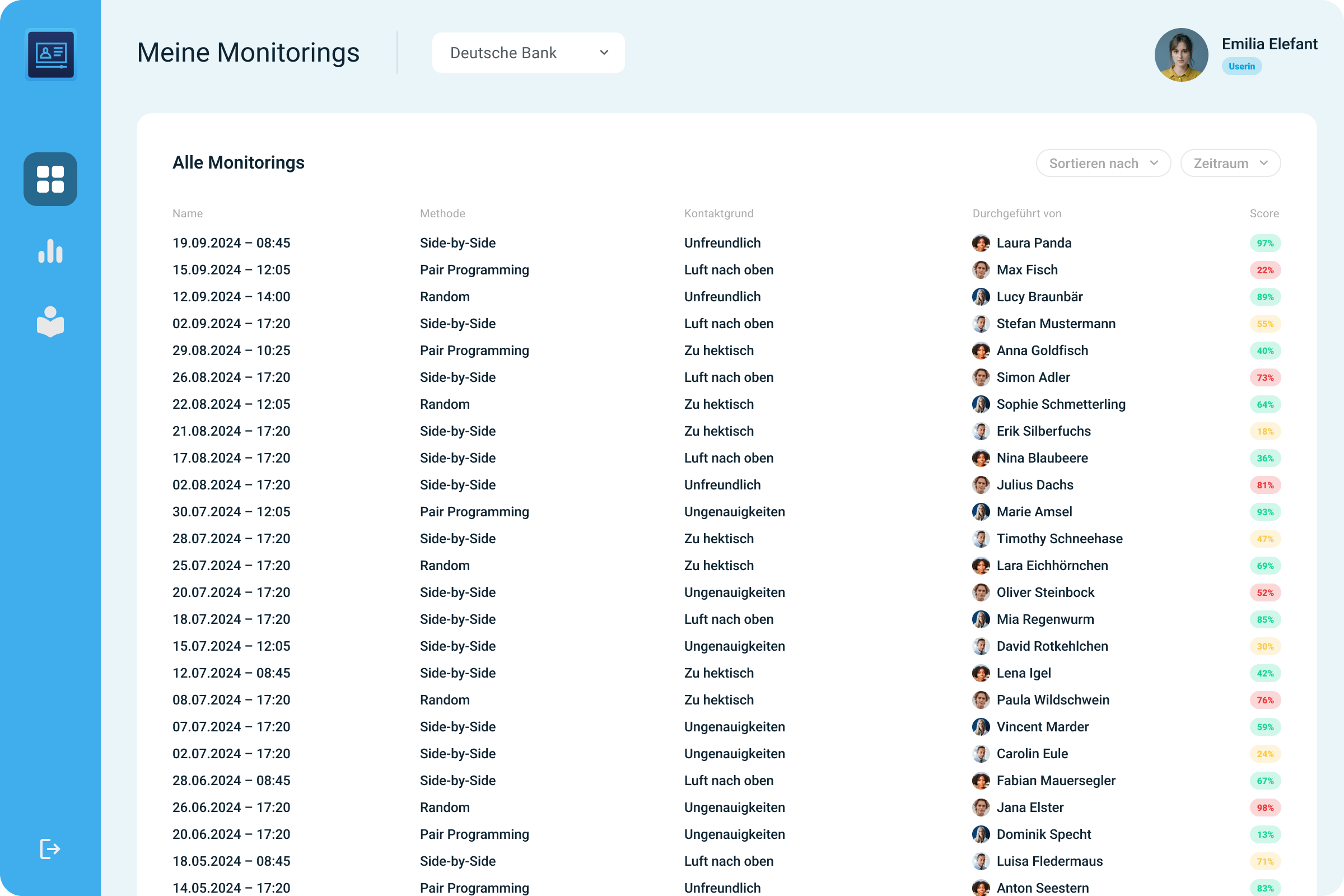The image size is (1344, 896).
Task: Click Max Fisch's avatar icon
Action: pyautogui.click(x=981, y=270)
